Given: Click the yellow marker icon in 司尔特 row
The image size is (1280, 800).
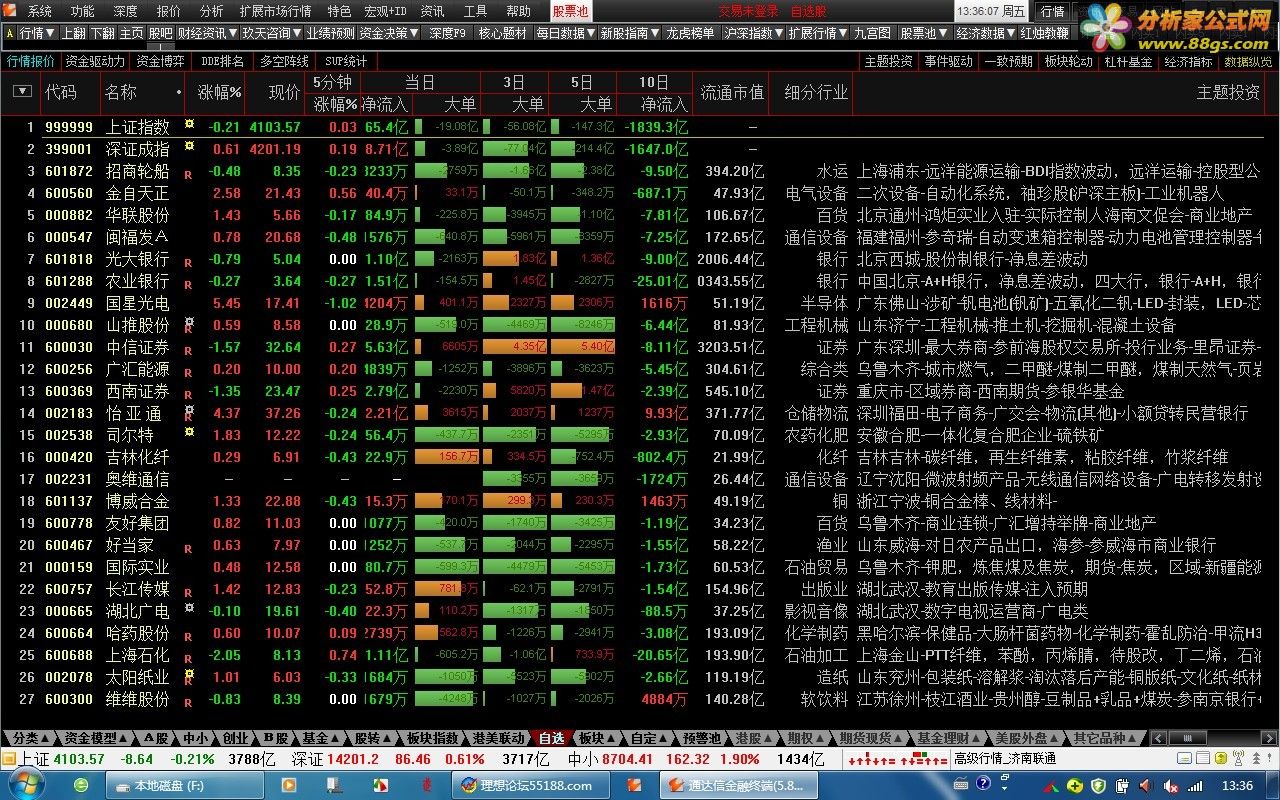Looking at the screenshot, I should pos(188,432).
